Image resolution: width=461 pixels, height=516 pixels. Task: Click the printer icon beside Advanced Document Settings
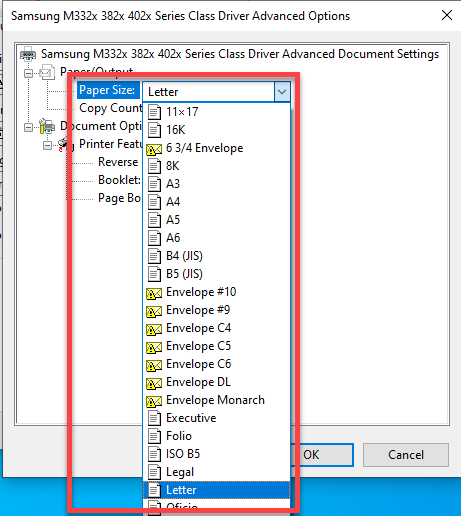(28, 54)
